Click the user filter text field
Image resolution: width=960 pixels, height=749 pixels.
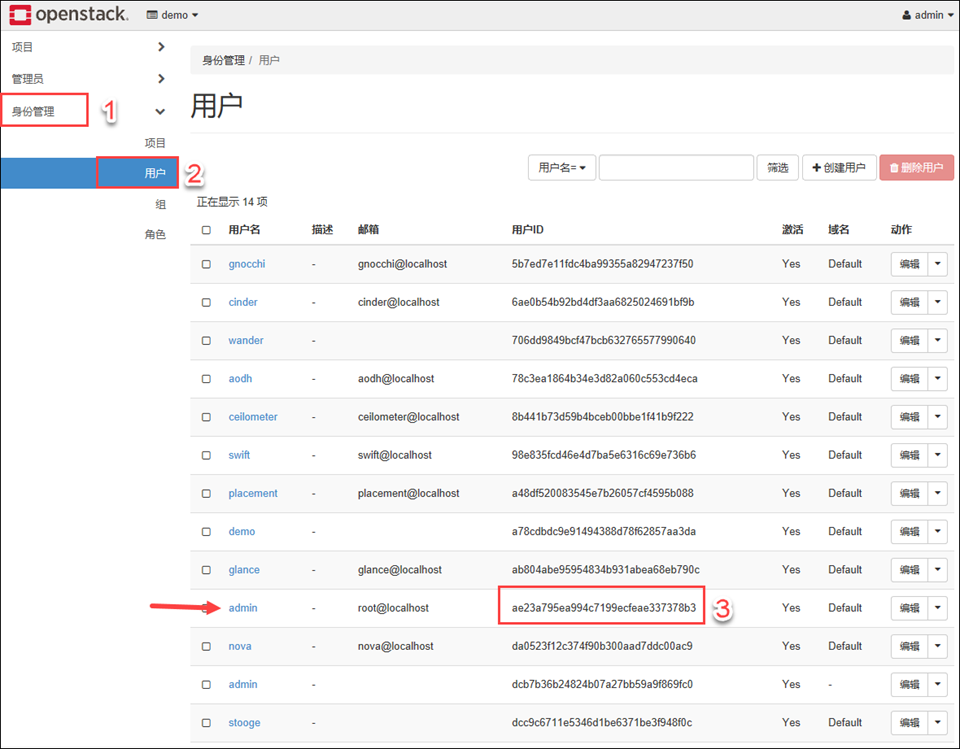(x=676, y=168)
